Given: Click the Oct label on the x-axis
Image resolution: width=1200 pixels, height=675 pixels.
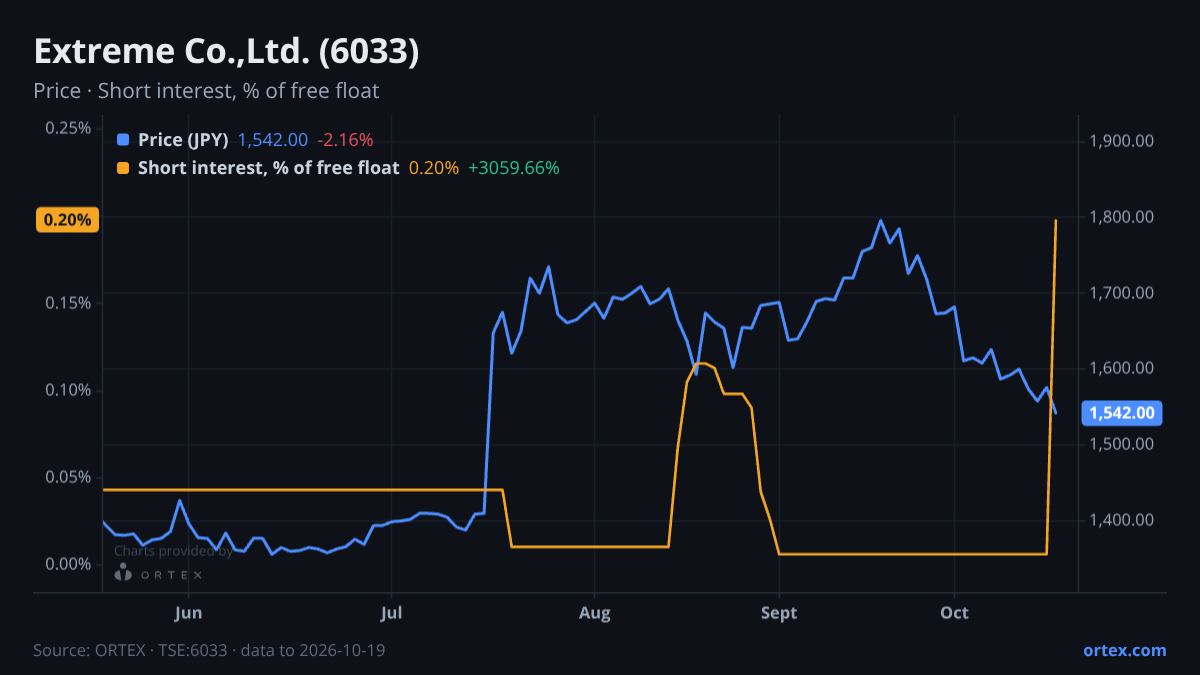Looking at the screenshot, I should click(955, 613).
